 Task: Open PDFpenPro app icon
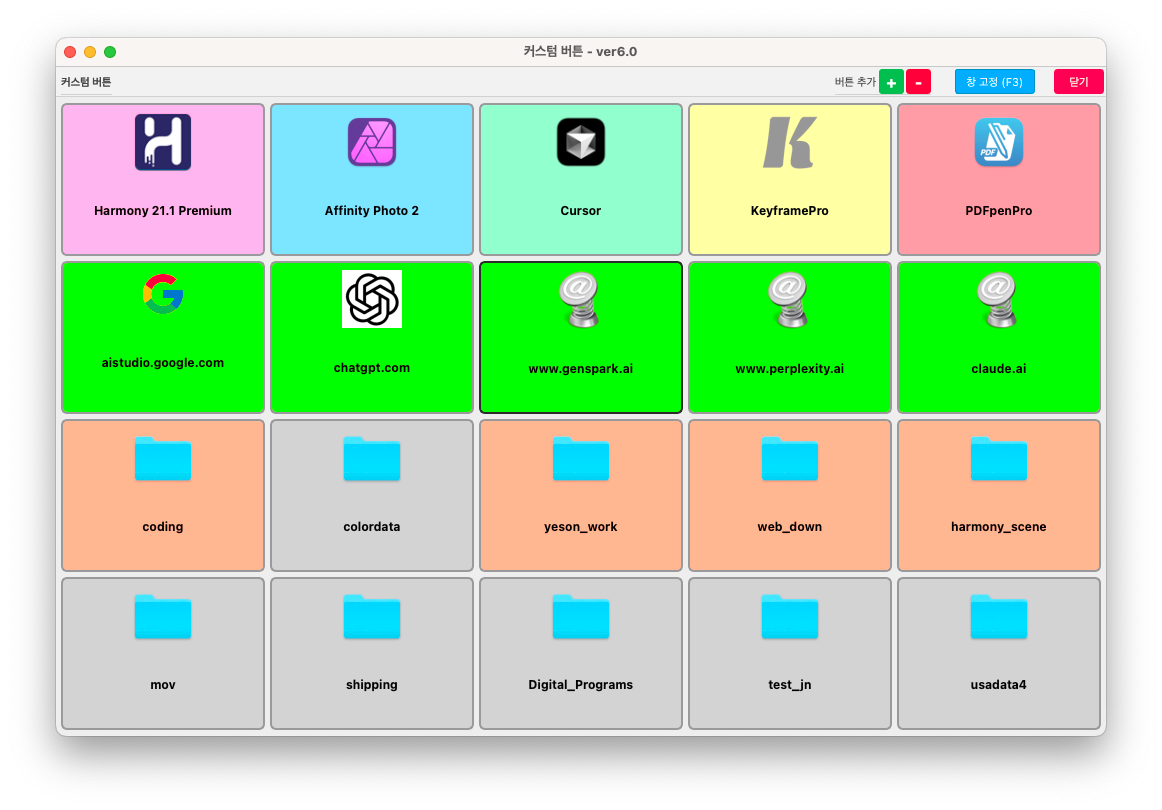[999, 142]
